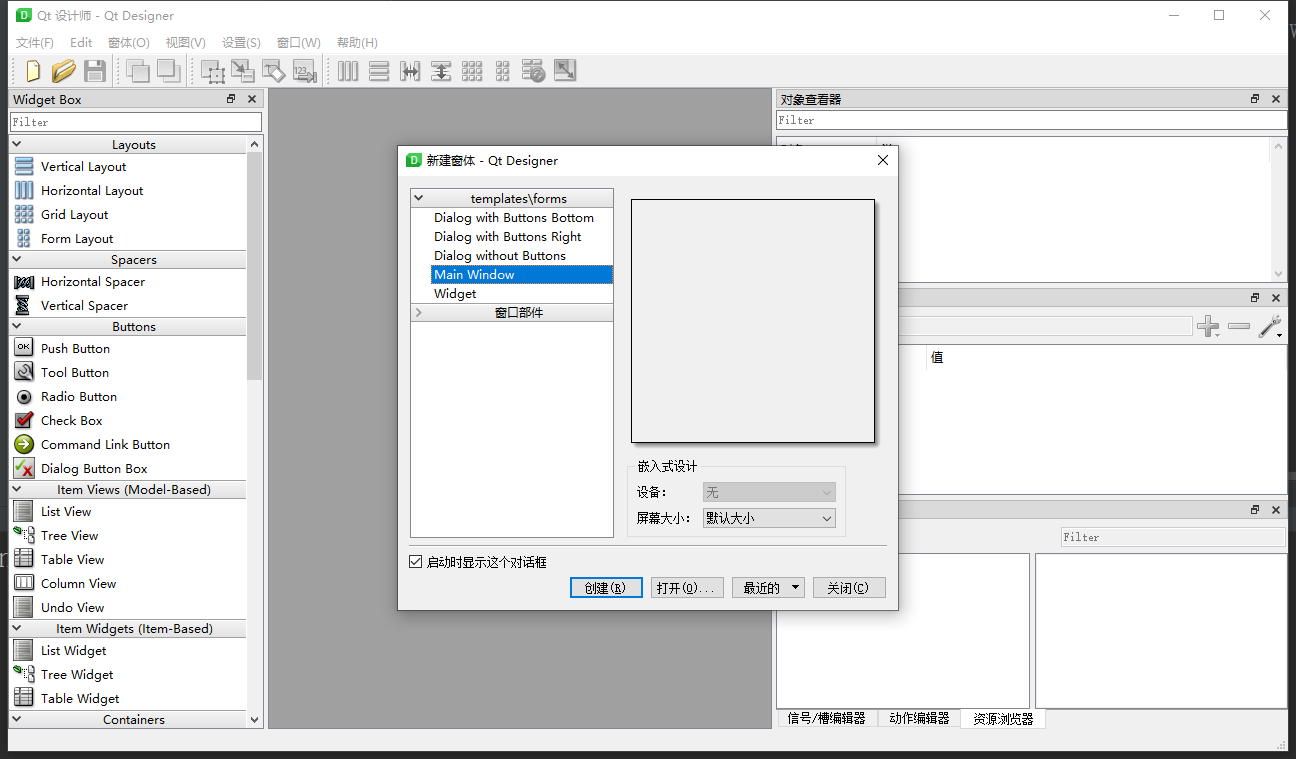Open the 屏幕大小 dropdown

(x=768, y=517)
